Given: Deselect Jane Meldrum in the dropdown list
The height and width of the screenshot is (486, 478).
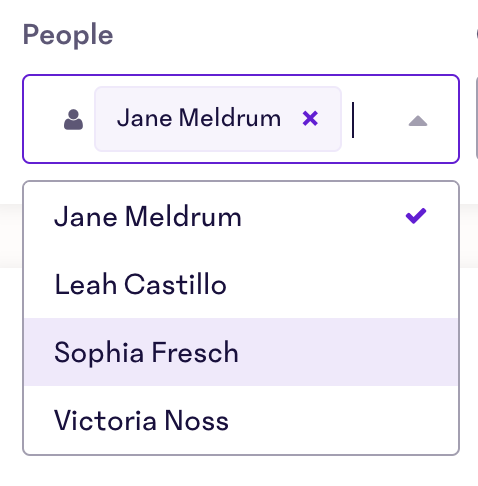Looking at the screenshot, I should (241, 217).
